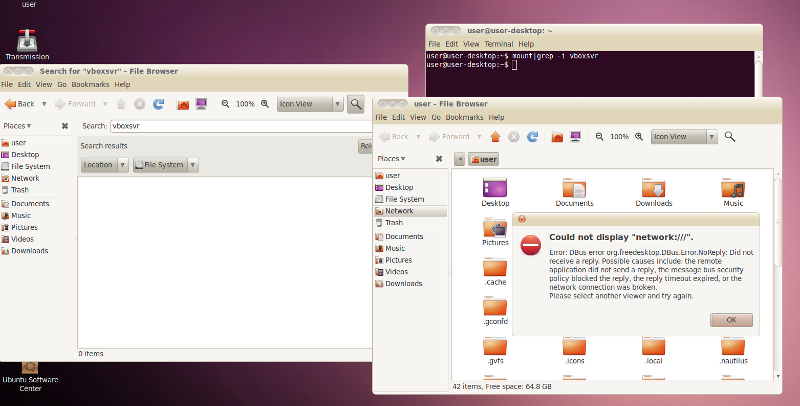Click Home folder icon in the user File Browser toolbar

point(557,136)
